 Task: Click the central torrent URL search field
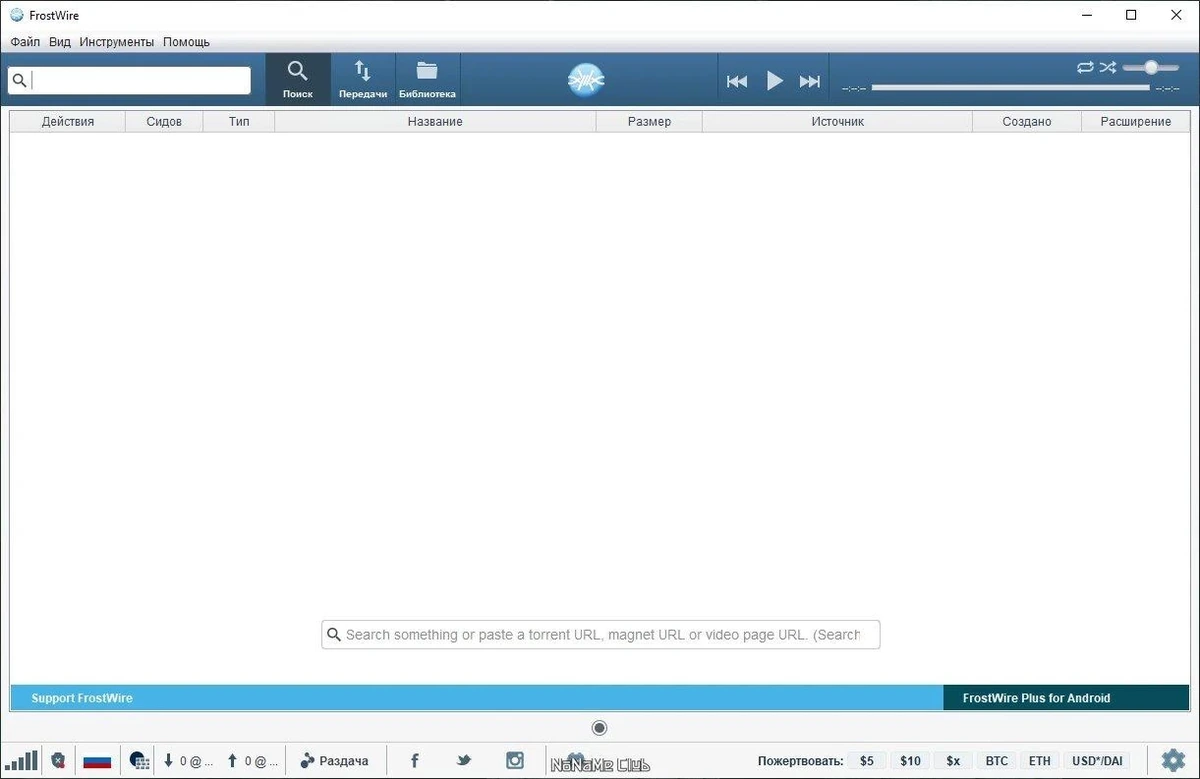(601, 634)
